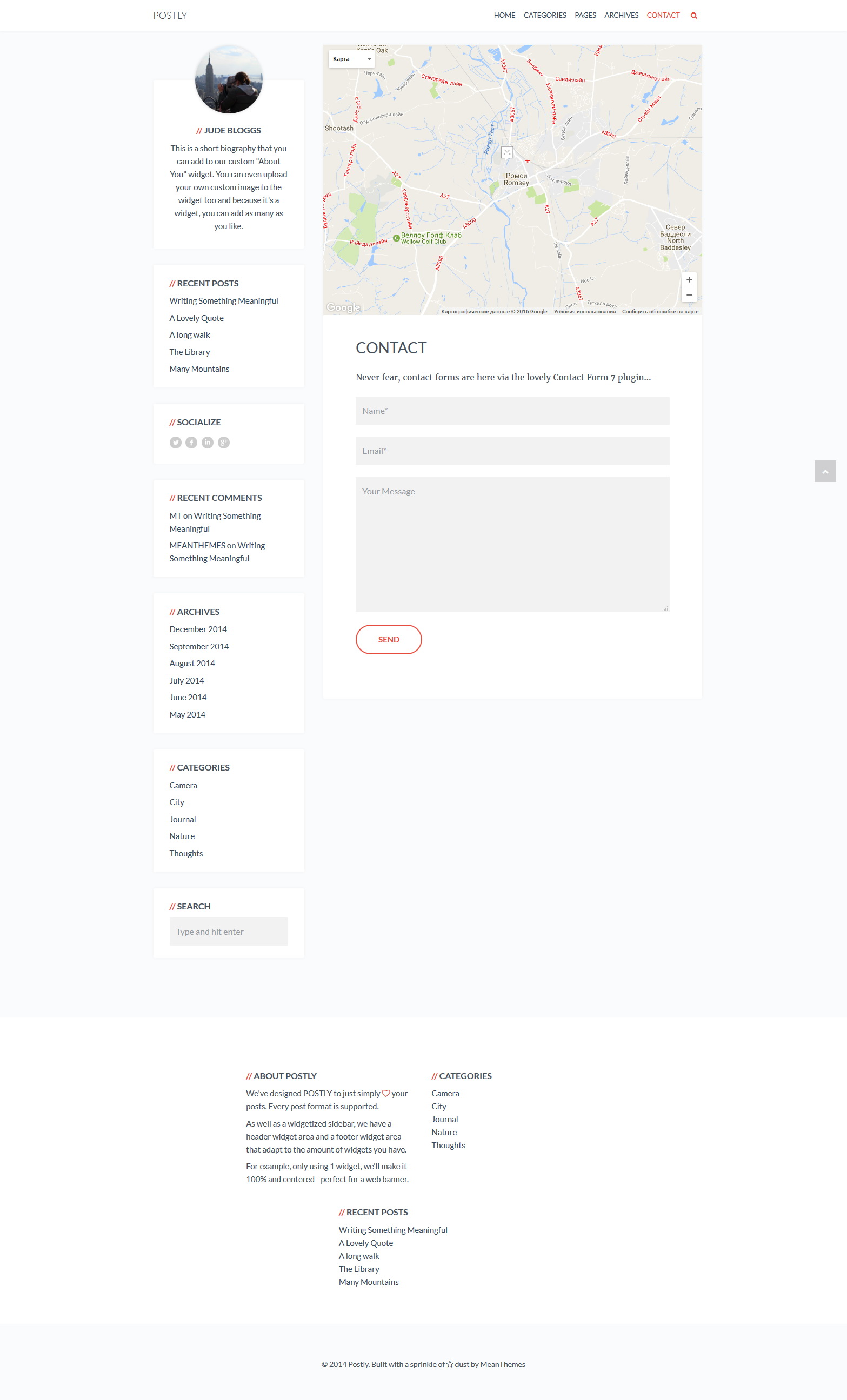This screenshot has width=847, height=1400.
Task: Open sidebar Camera category
Action: (x=183, y=785)
